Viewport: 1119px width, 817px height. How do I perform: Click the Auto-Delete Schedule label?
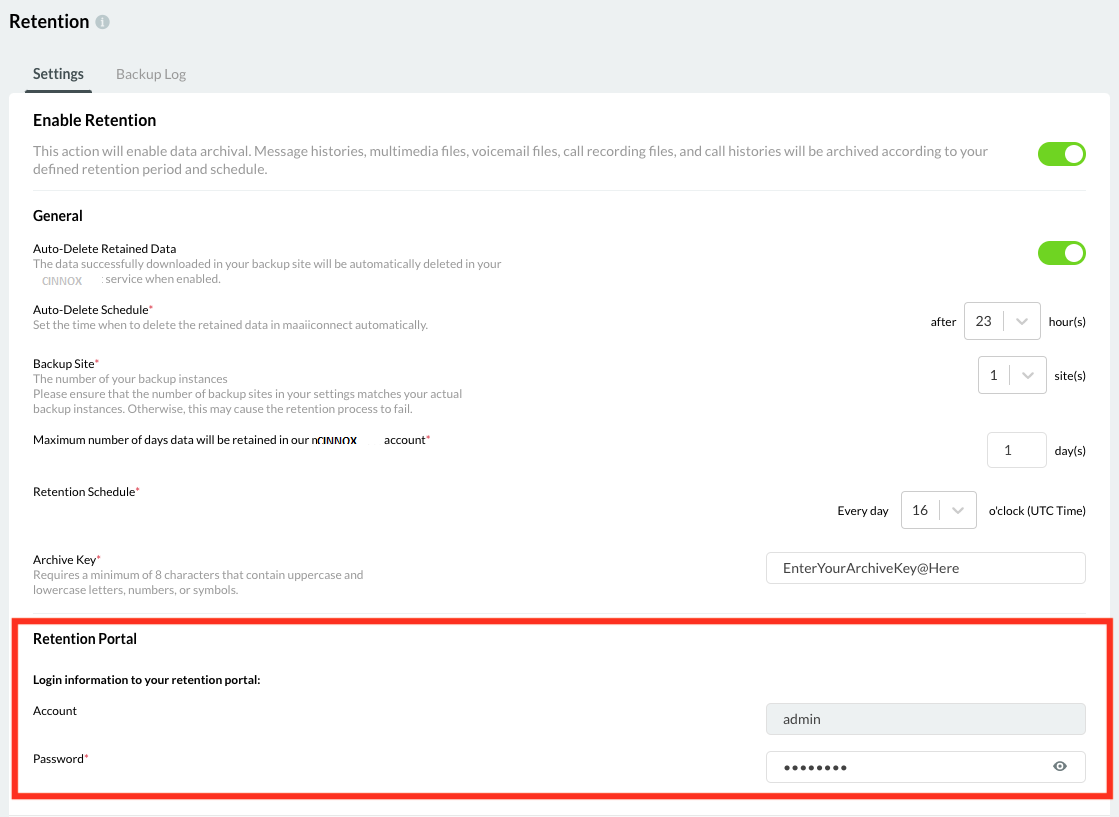click(93, 310)
